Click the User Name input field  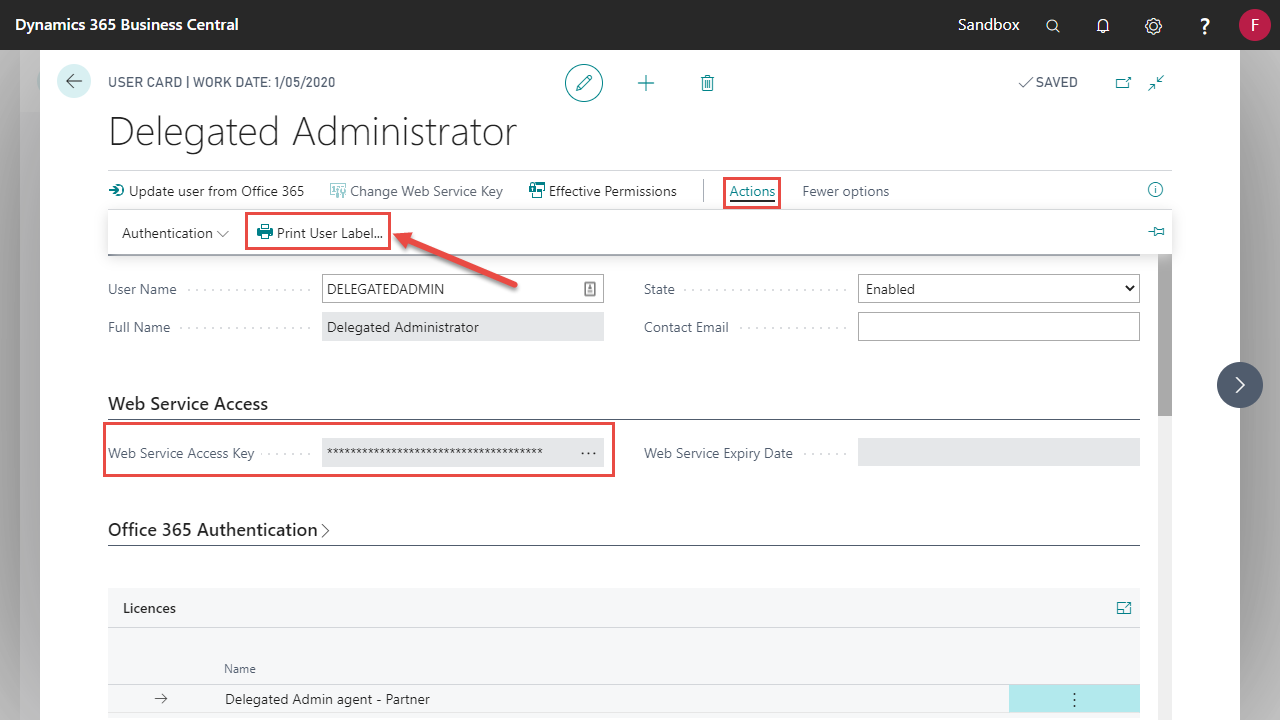coord(463,289)
